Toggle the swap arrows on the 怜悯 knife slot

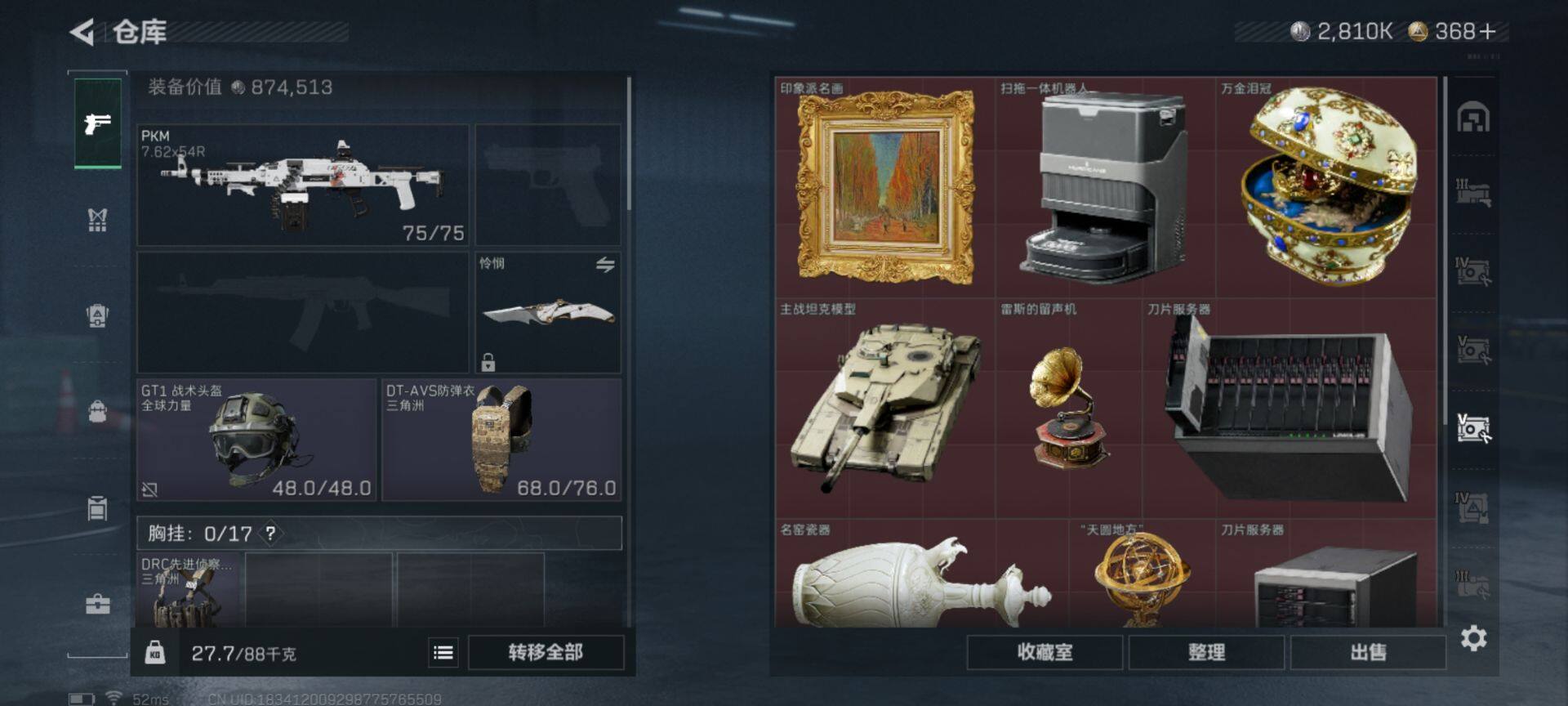(x=605, y=265)
